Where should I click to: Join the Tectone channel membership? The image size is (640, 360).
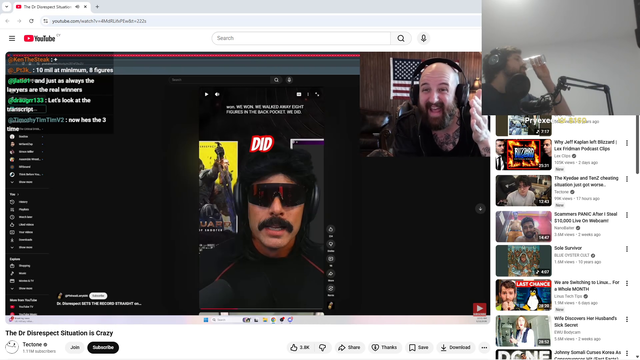click(75, 347)
